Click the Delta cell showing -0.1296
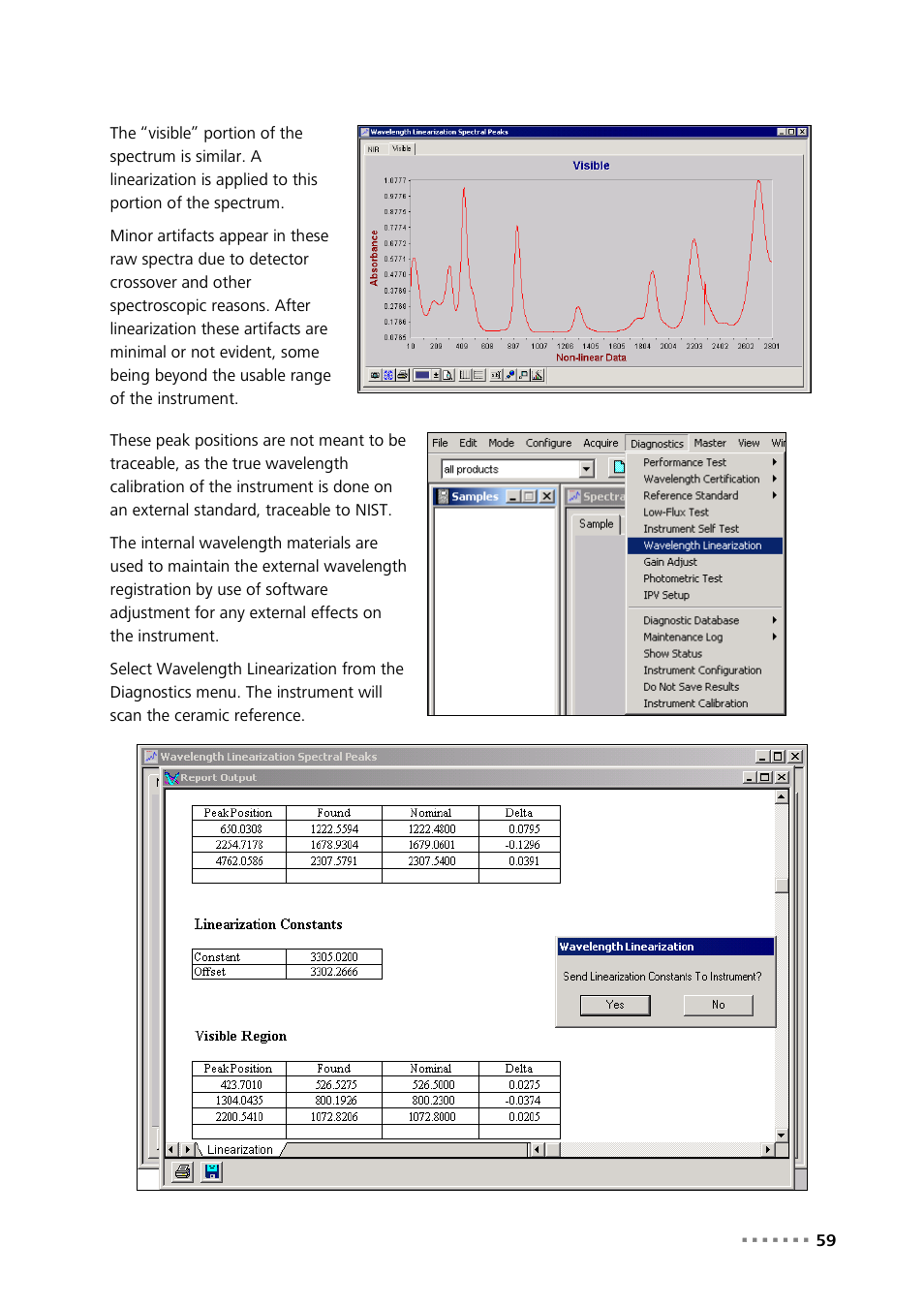Screen dimensions: 924x1308 [520, 845]
